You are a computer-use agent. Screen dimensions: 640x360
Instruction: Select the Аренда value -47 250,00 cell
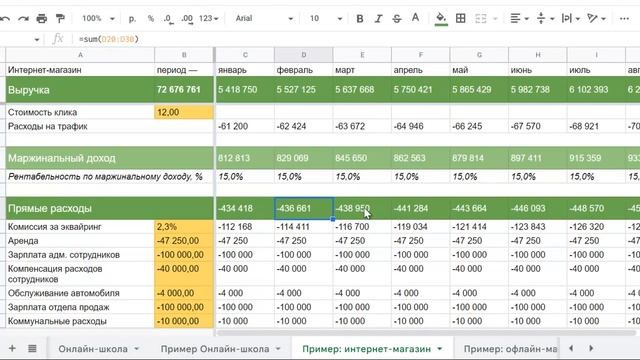(x=184, y=241)
